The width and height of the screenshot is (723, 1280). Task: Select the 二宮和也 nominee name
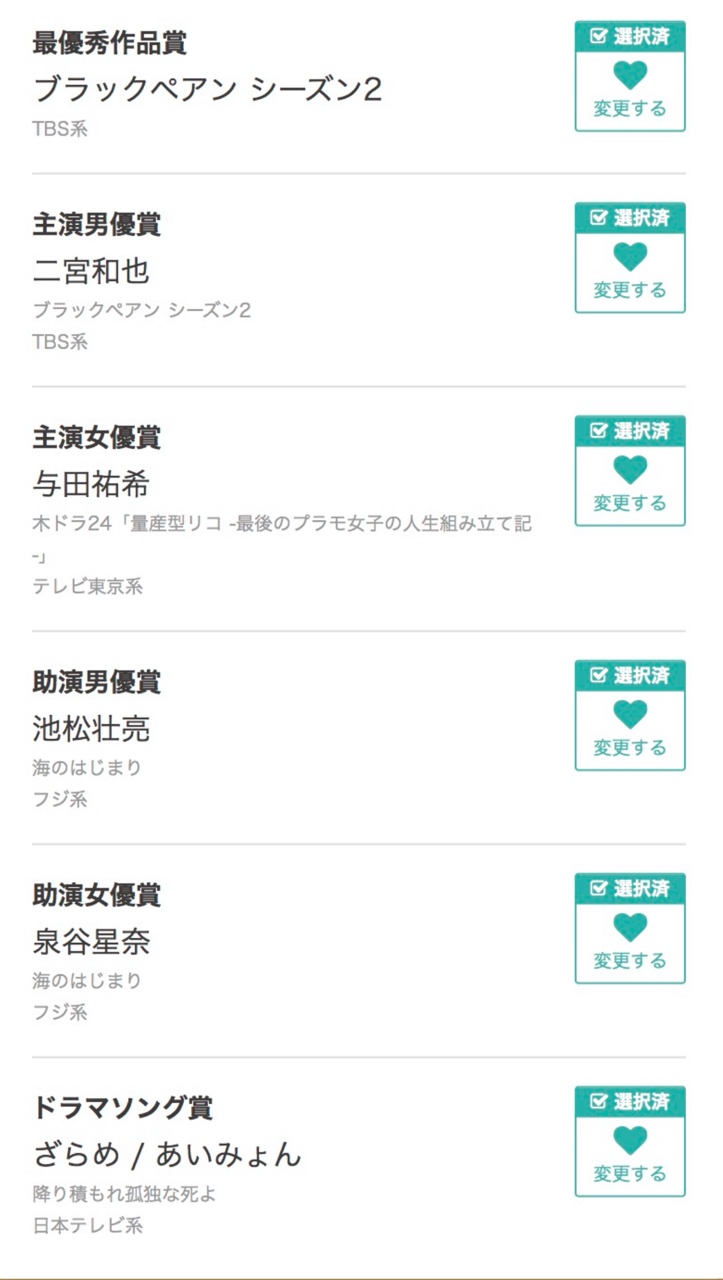click(x=91, y=271)
